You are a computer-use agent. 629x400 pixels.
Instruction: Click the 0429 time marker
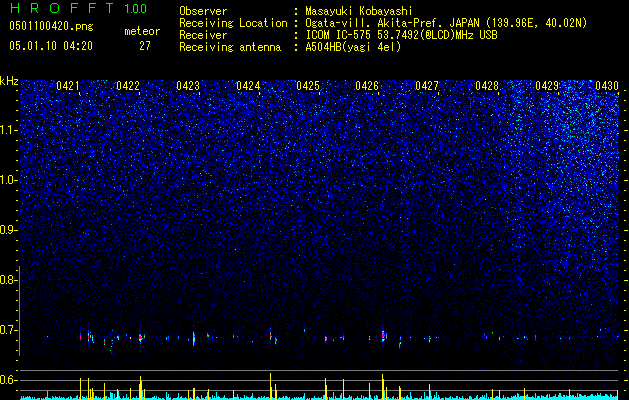547,86
